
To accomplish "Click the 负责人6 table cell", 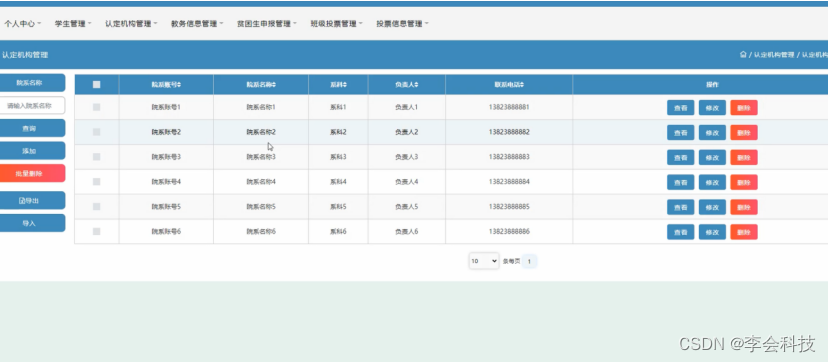I will [x=406, y=232].
